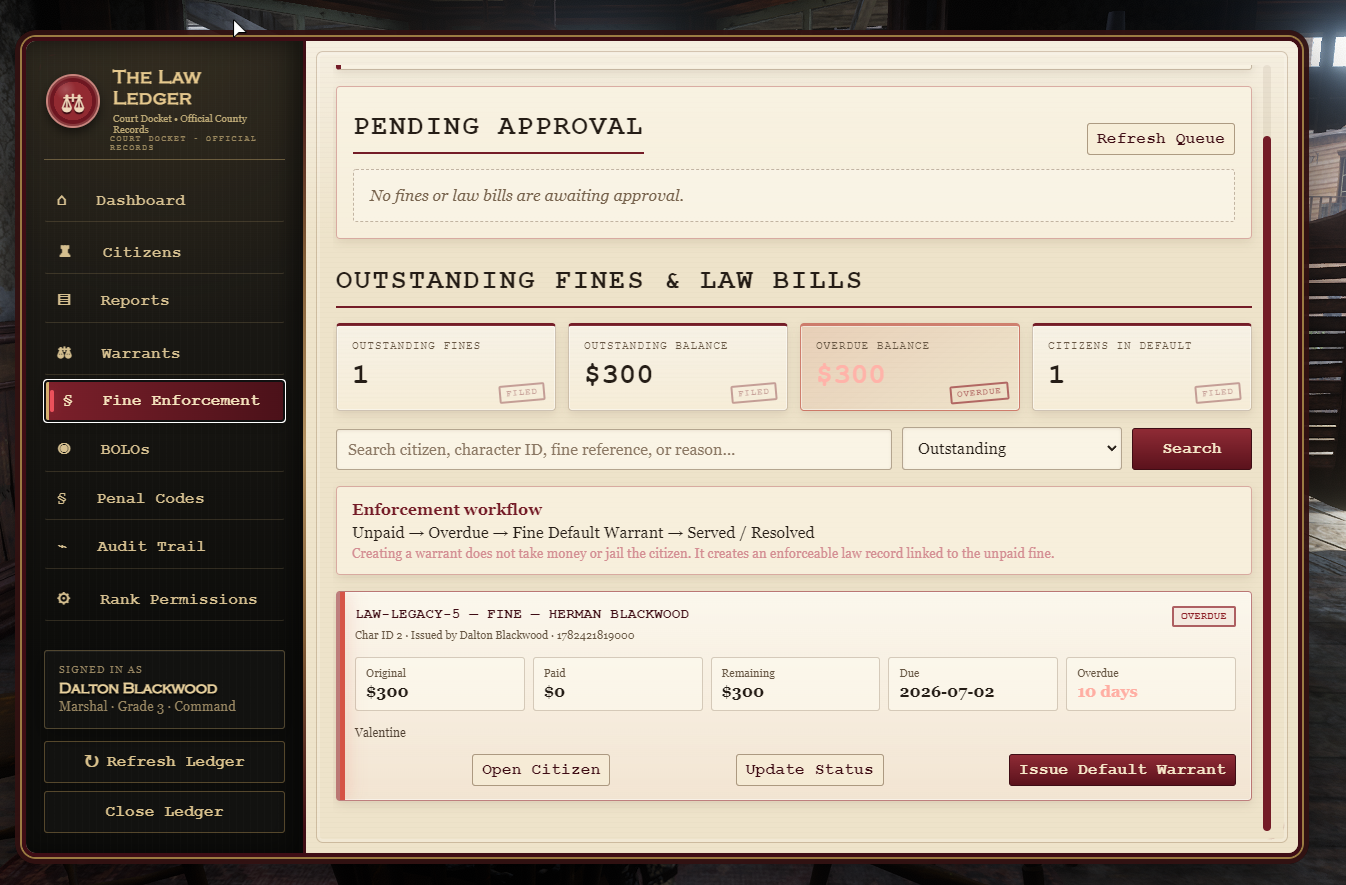1346x885 pixels.
Task: Click the vertical scrollbar of the ledger
Action: point(1267,483)
